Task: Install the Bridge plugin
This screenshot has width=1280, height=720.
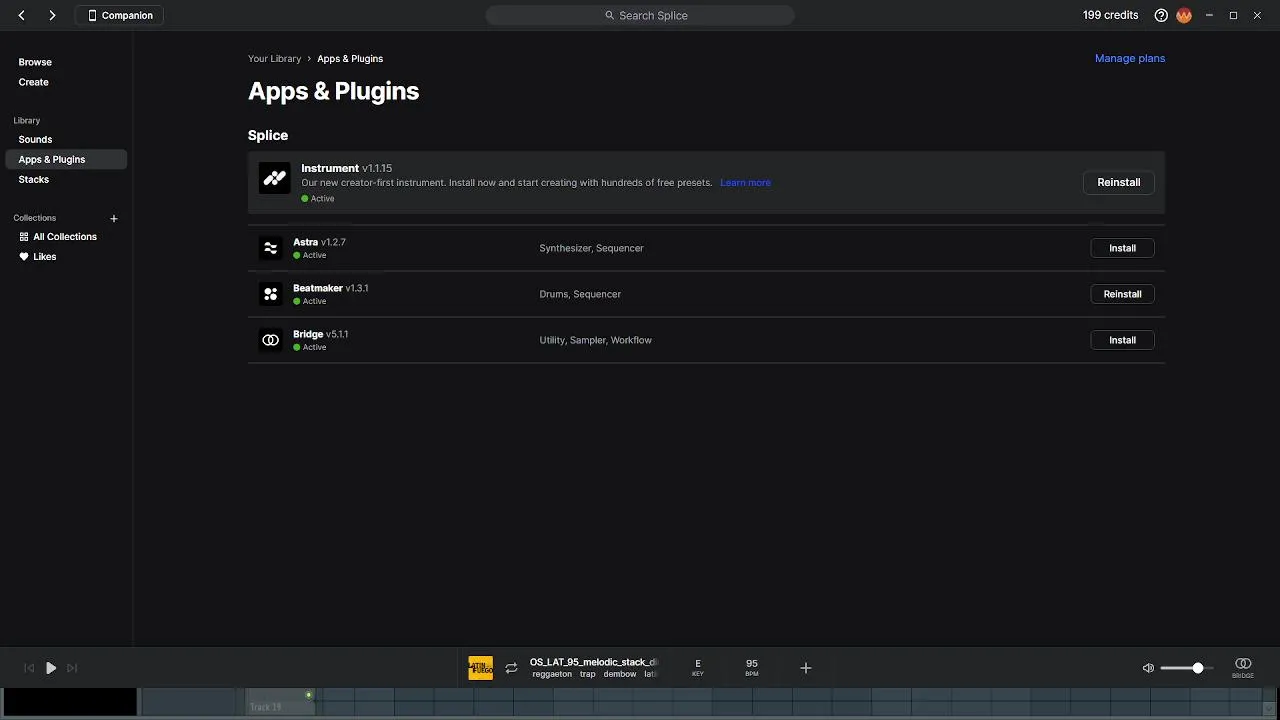Action: click(1122, 340)
